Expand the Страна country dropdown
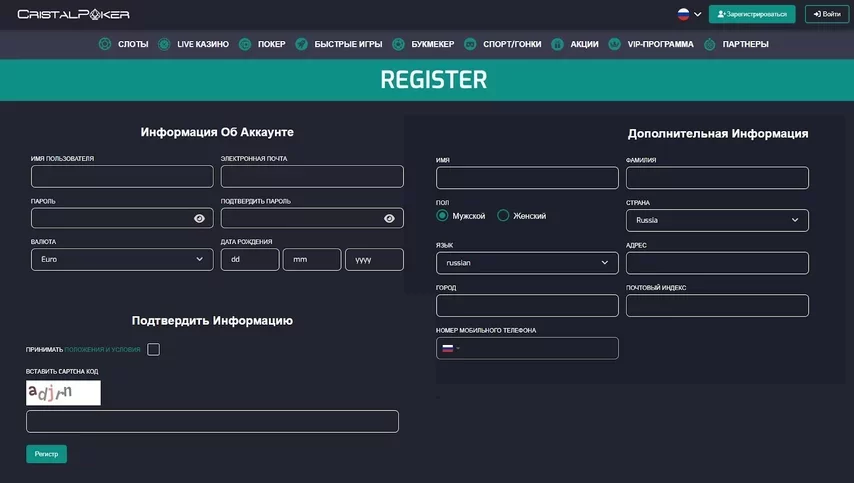The width and height of the screenshot is (854, 483). [717, 220]
